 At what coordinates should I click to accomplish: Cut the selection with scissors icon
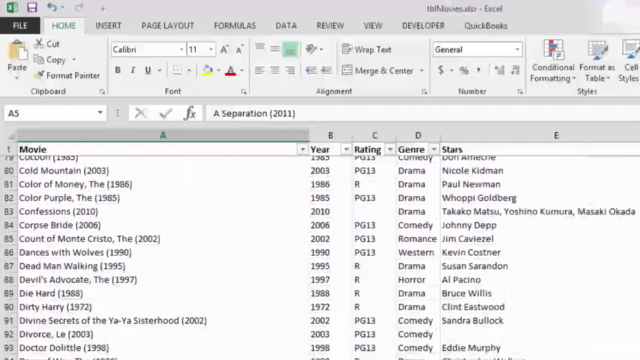coord(39,44)
